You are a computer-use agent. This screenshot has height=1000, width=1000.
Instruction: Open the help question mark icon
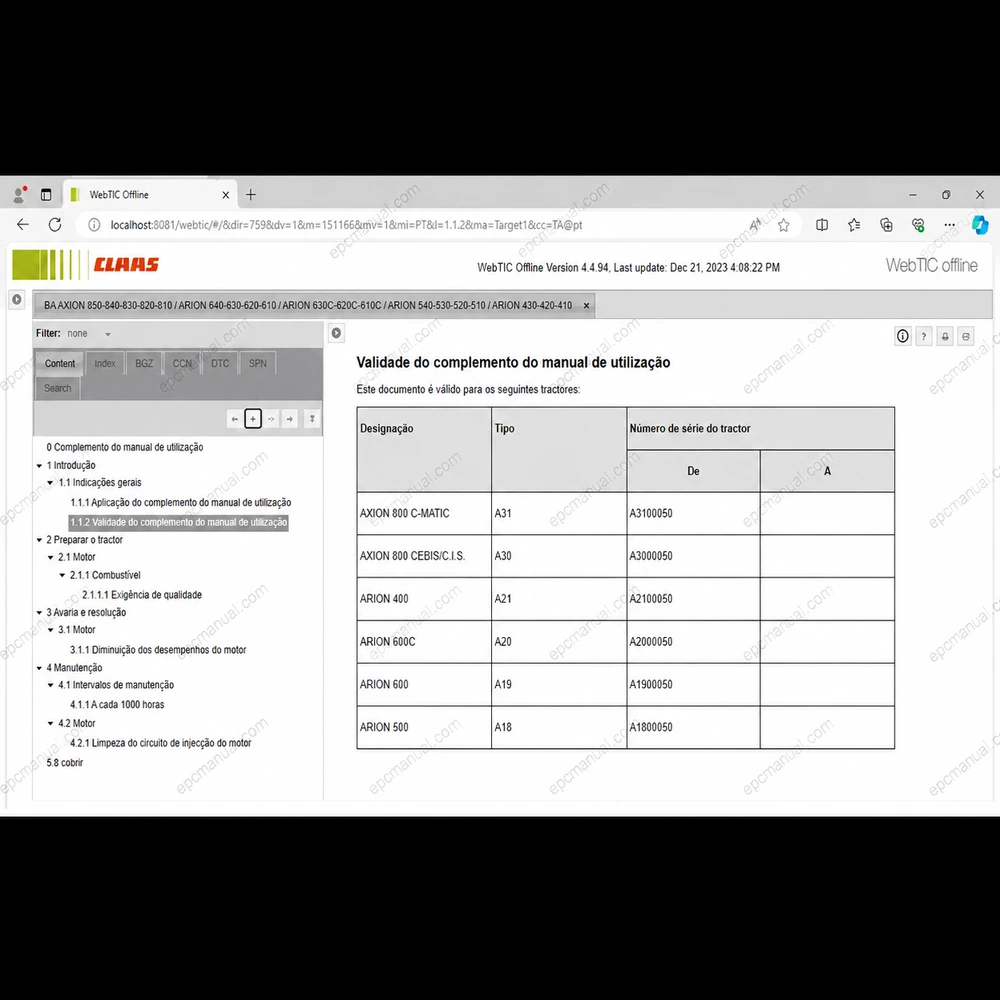[923, 336]
